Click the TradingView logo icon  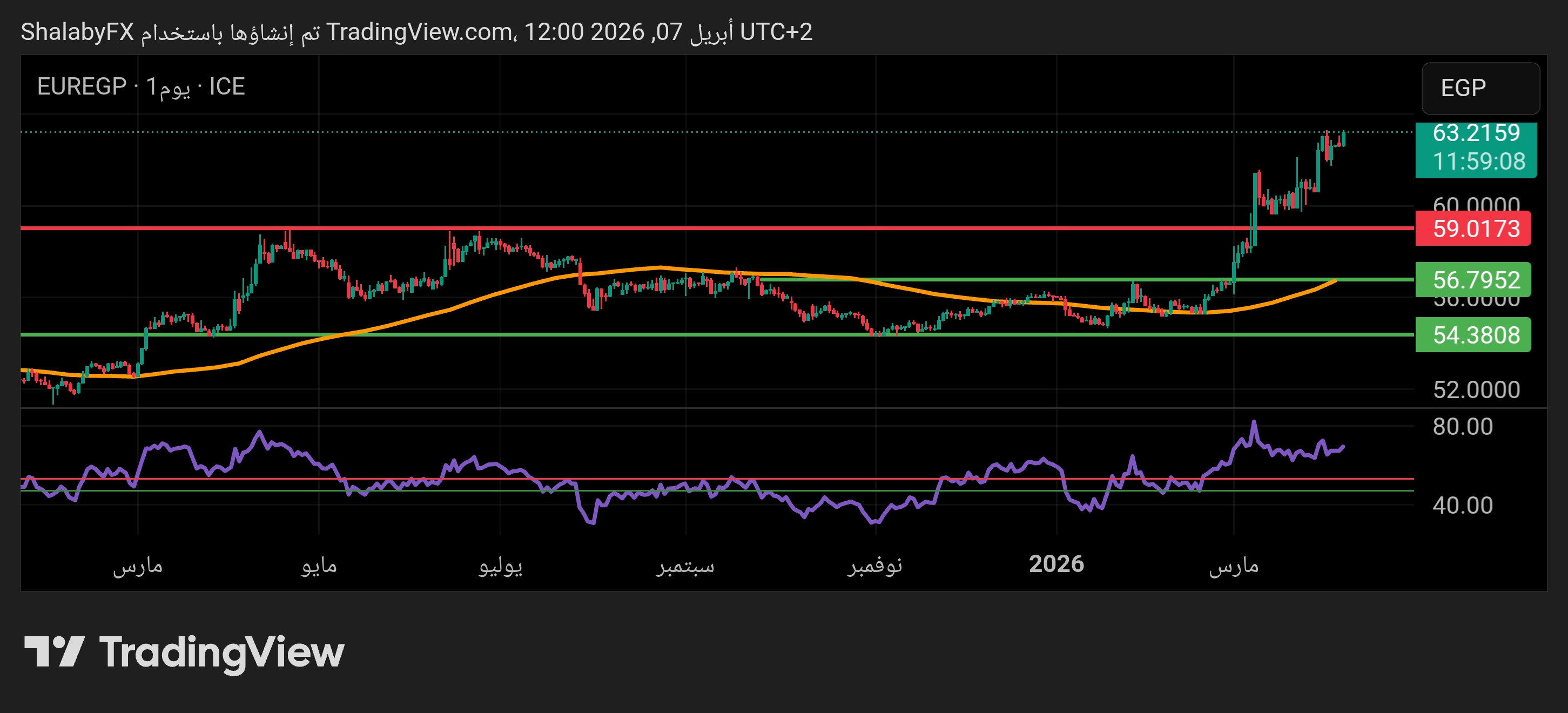[53, 651]
